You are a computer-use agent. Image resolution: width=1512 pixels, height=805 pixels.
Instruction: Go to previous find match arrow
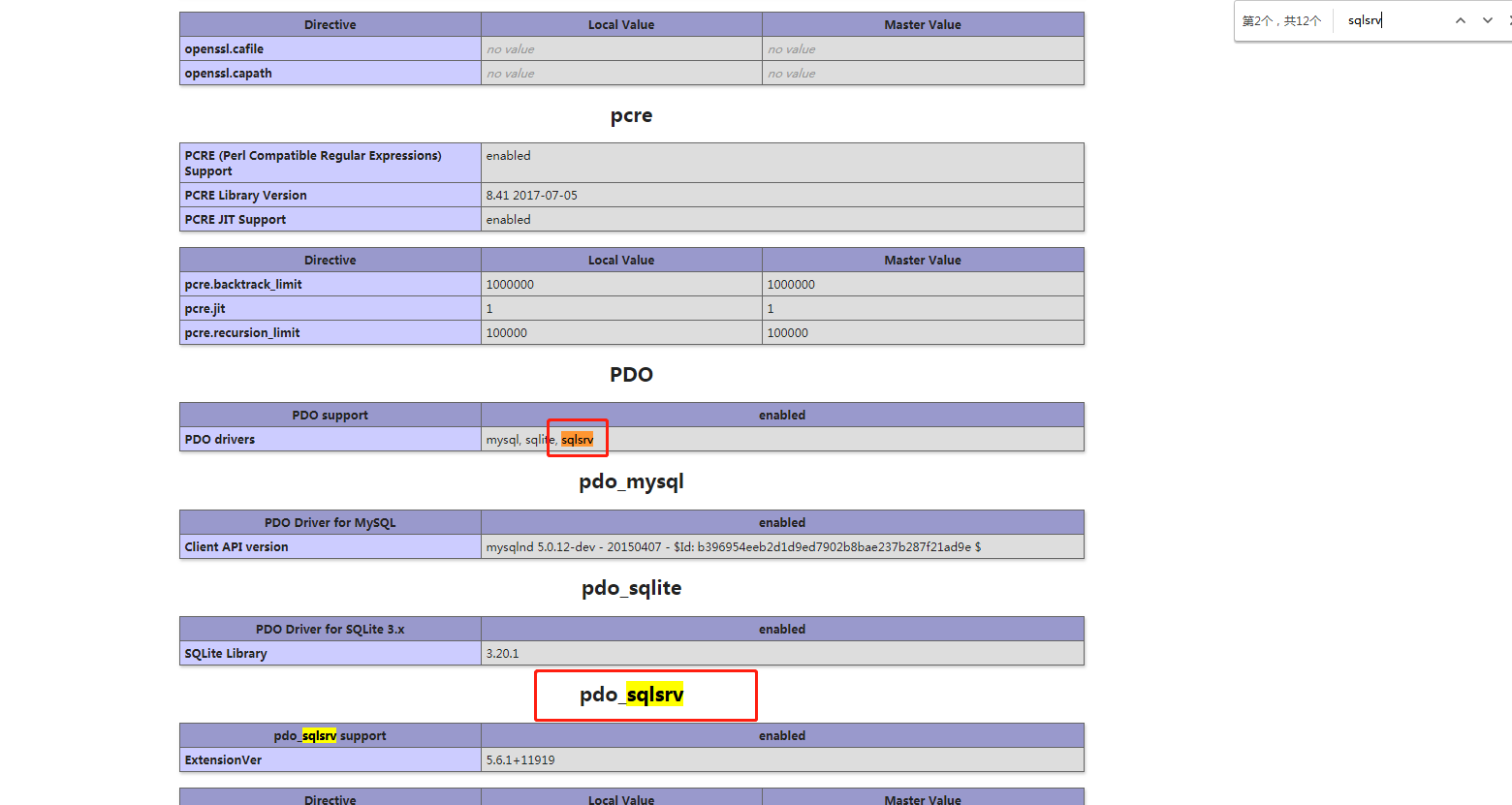click(1460, 20)
